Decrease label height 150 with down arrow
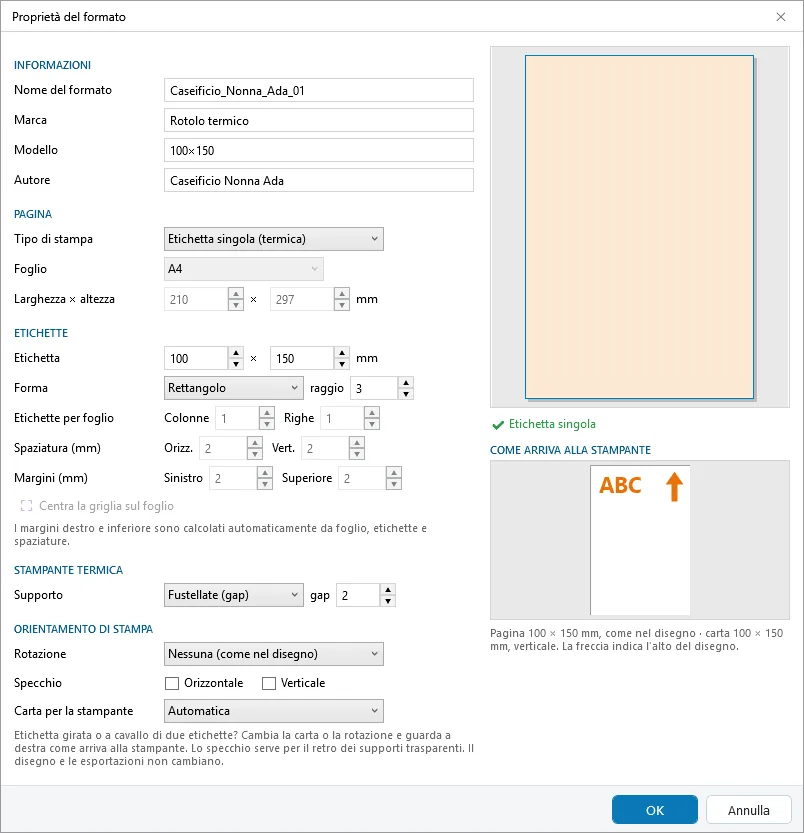The width and height of the screenshot is (804, 833). tap(342, 364)
